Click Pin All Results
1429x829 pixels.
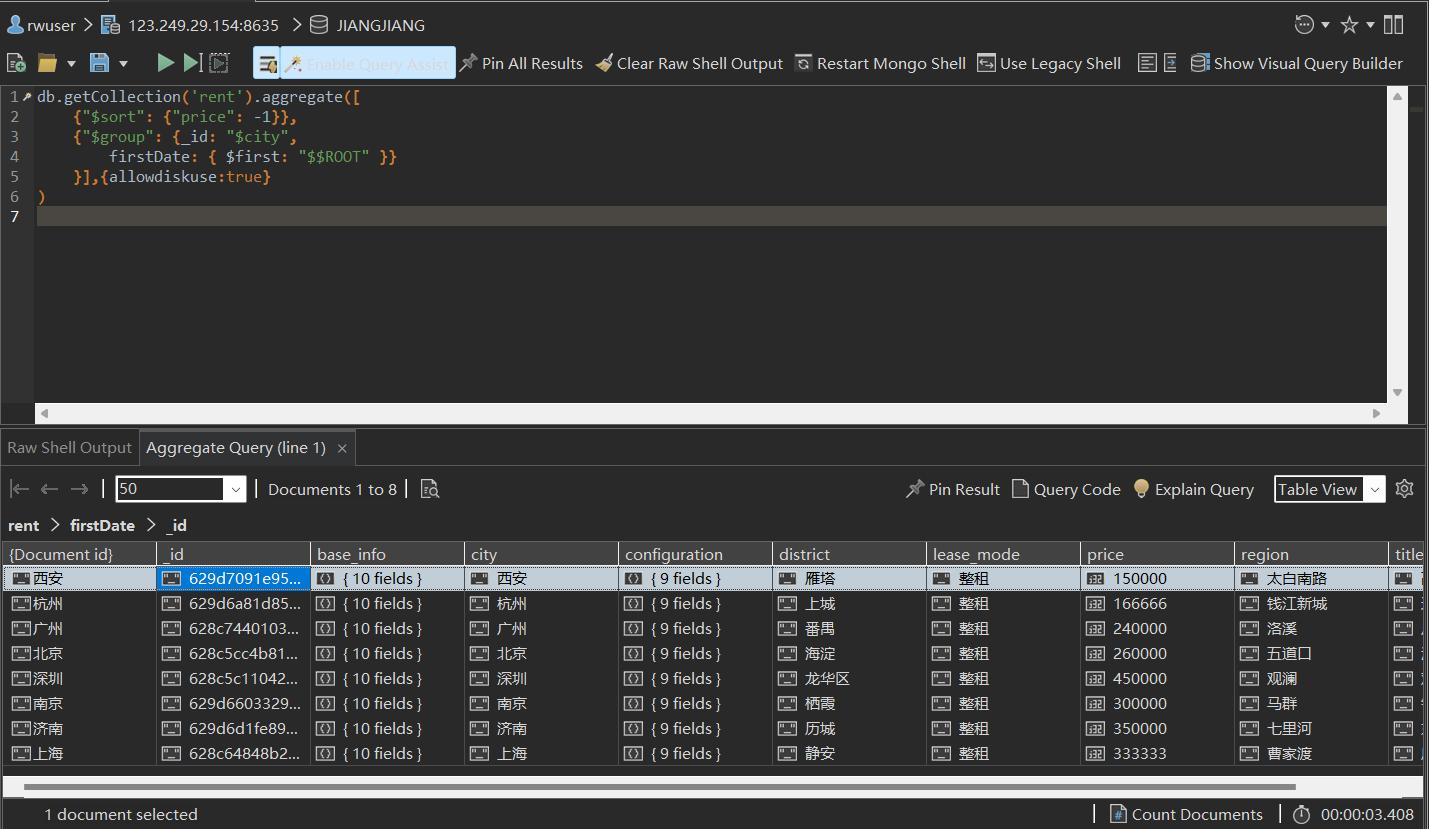pos(520,63)
